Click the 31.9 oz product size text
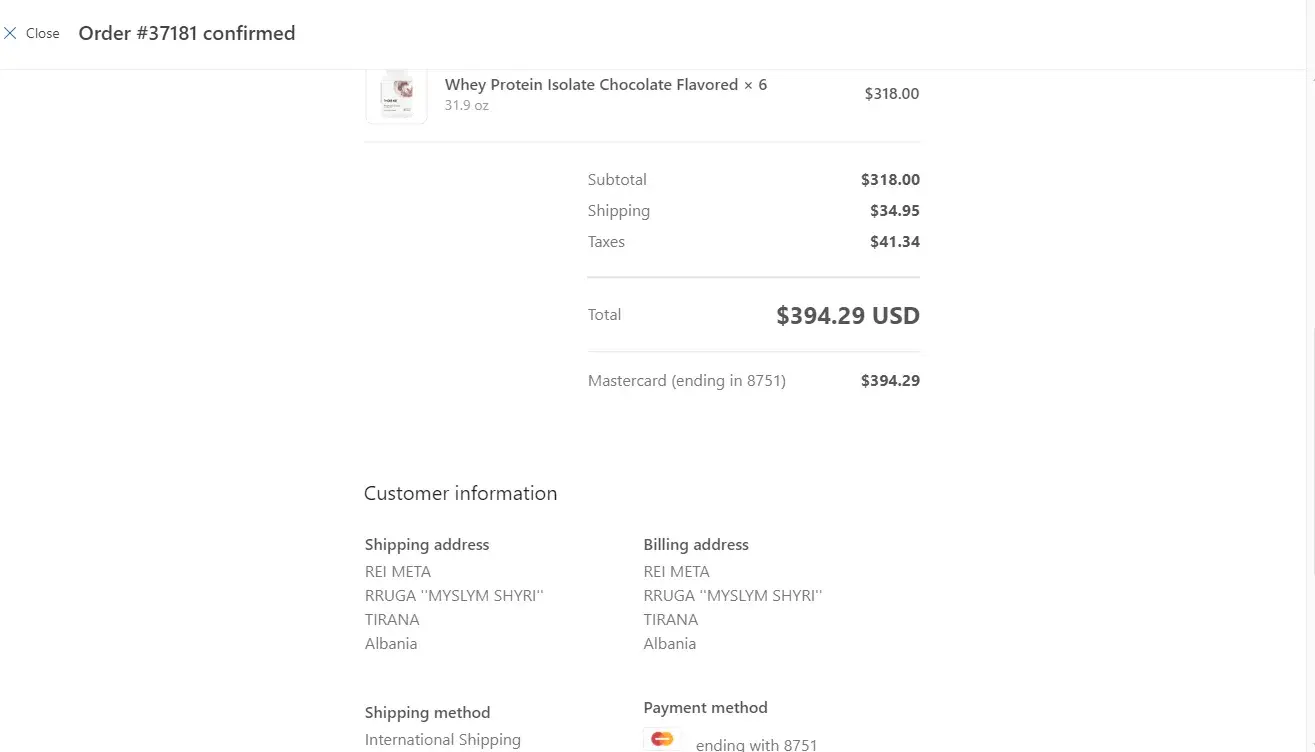Viewport: 1315px width, 752px height. 467,105
